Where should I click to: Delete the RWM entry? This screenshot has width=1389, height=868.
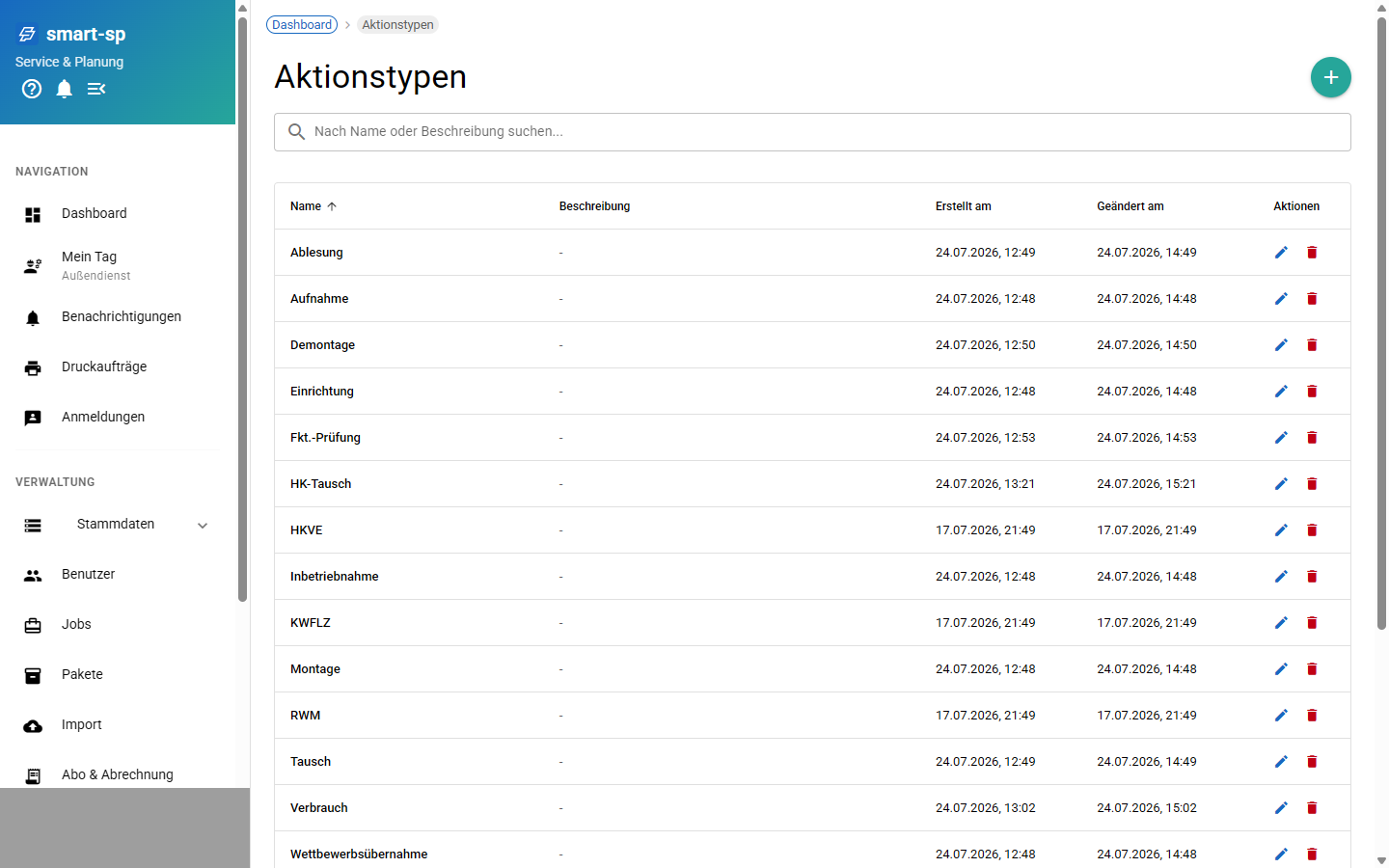(x=1312, y=716)
